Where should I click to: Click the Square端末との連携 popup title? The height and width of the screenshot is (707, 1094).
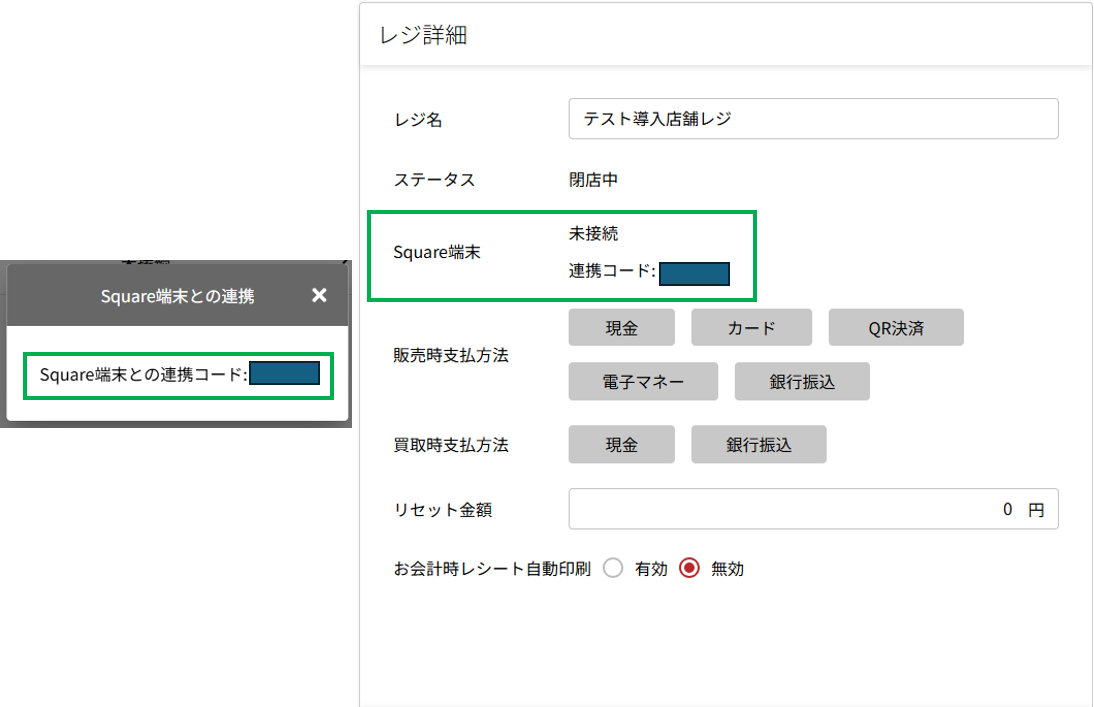pyautogui.click(x=177, y=296)
